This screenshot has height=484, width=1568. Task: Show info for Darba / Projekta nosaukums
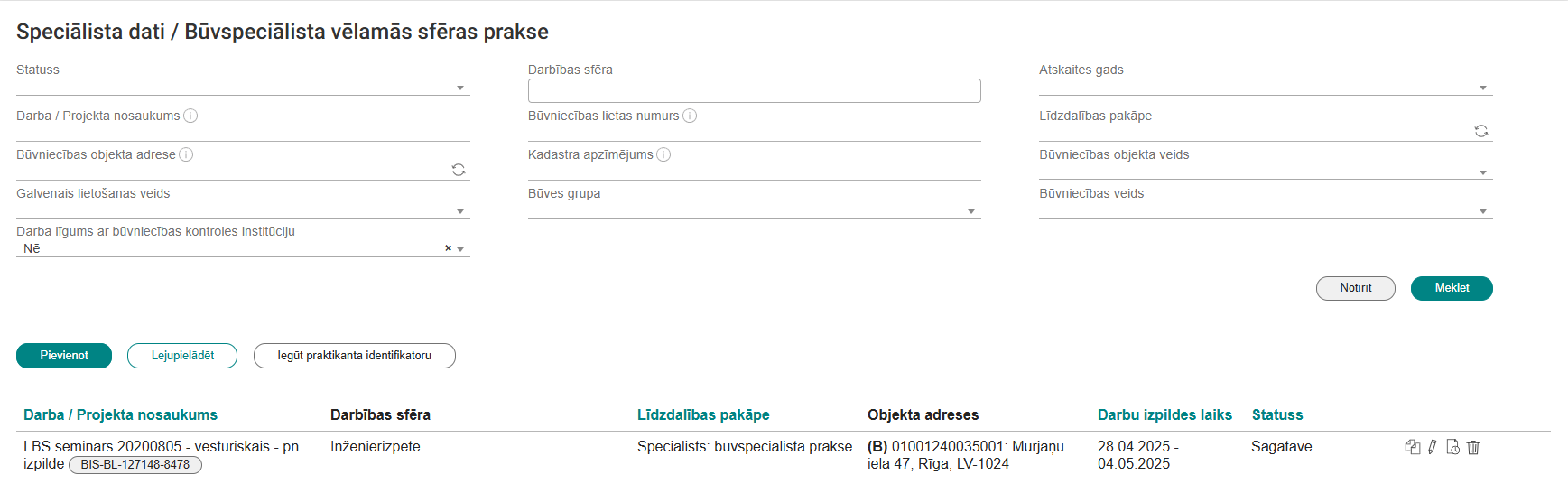tap(190, 116)
